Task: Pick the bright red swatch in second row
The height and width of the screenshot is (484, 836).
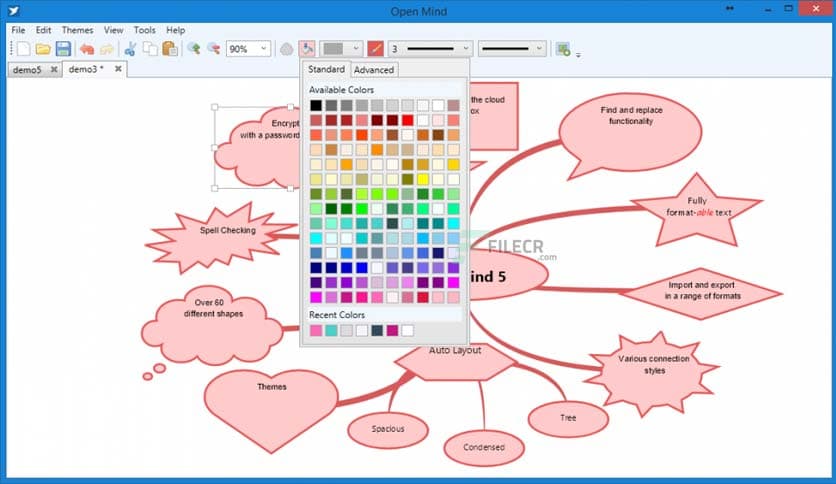Action: 407,120
